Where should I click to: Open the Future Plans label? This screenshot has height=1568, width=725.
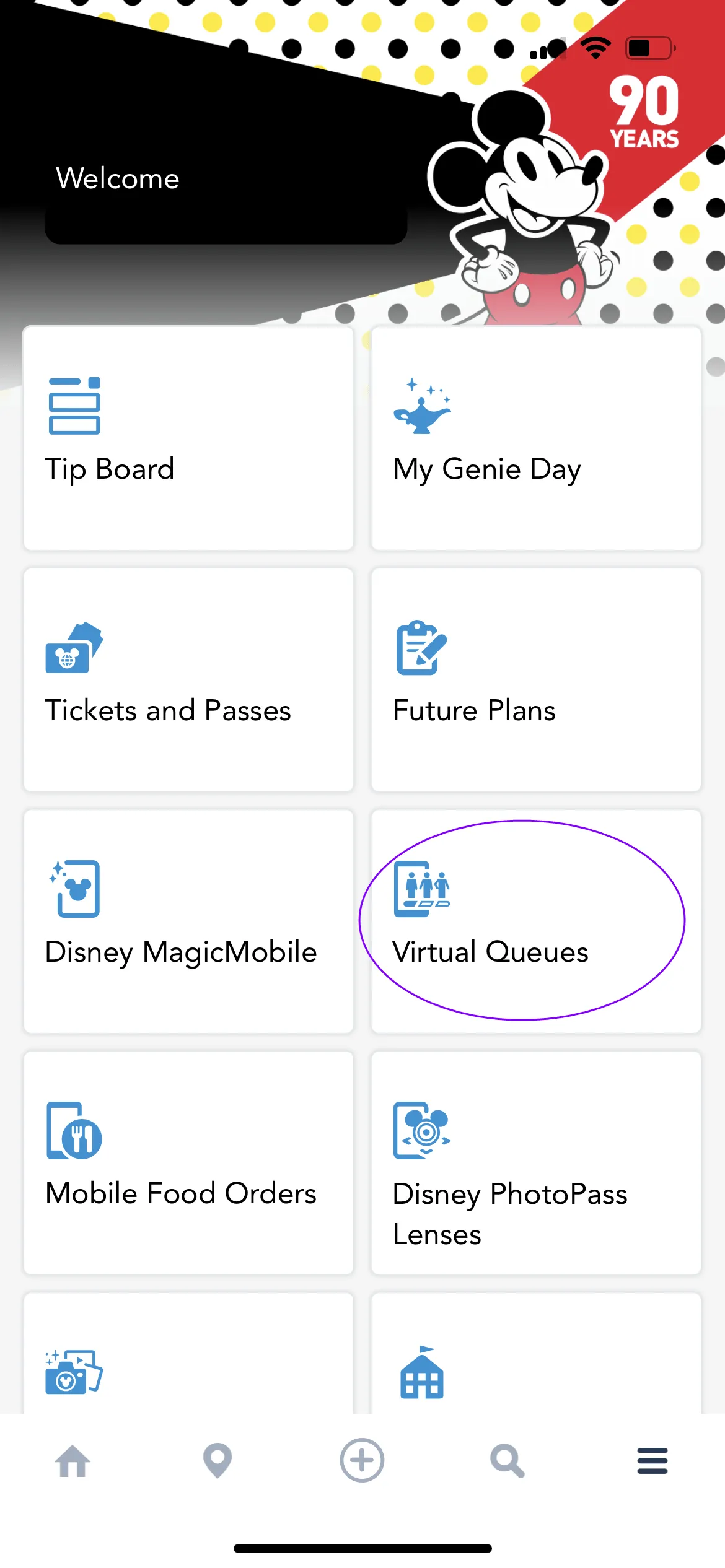[474, 710]
